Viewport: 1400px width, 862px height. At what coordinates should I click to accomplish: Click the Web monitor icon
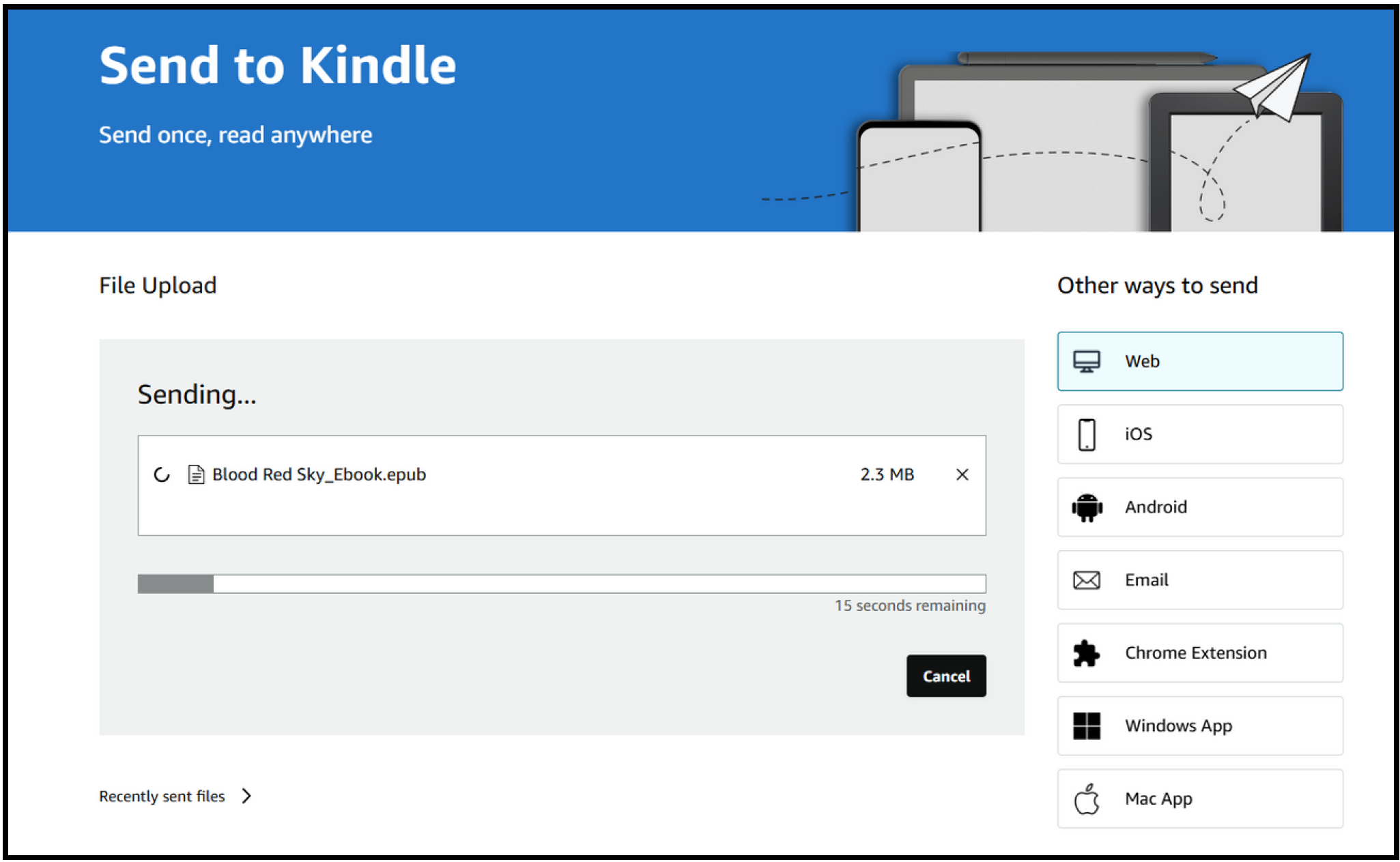click(1086, 361)
